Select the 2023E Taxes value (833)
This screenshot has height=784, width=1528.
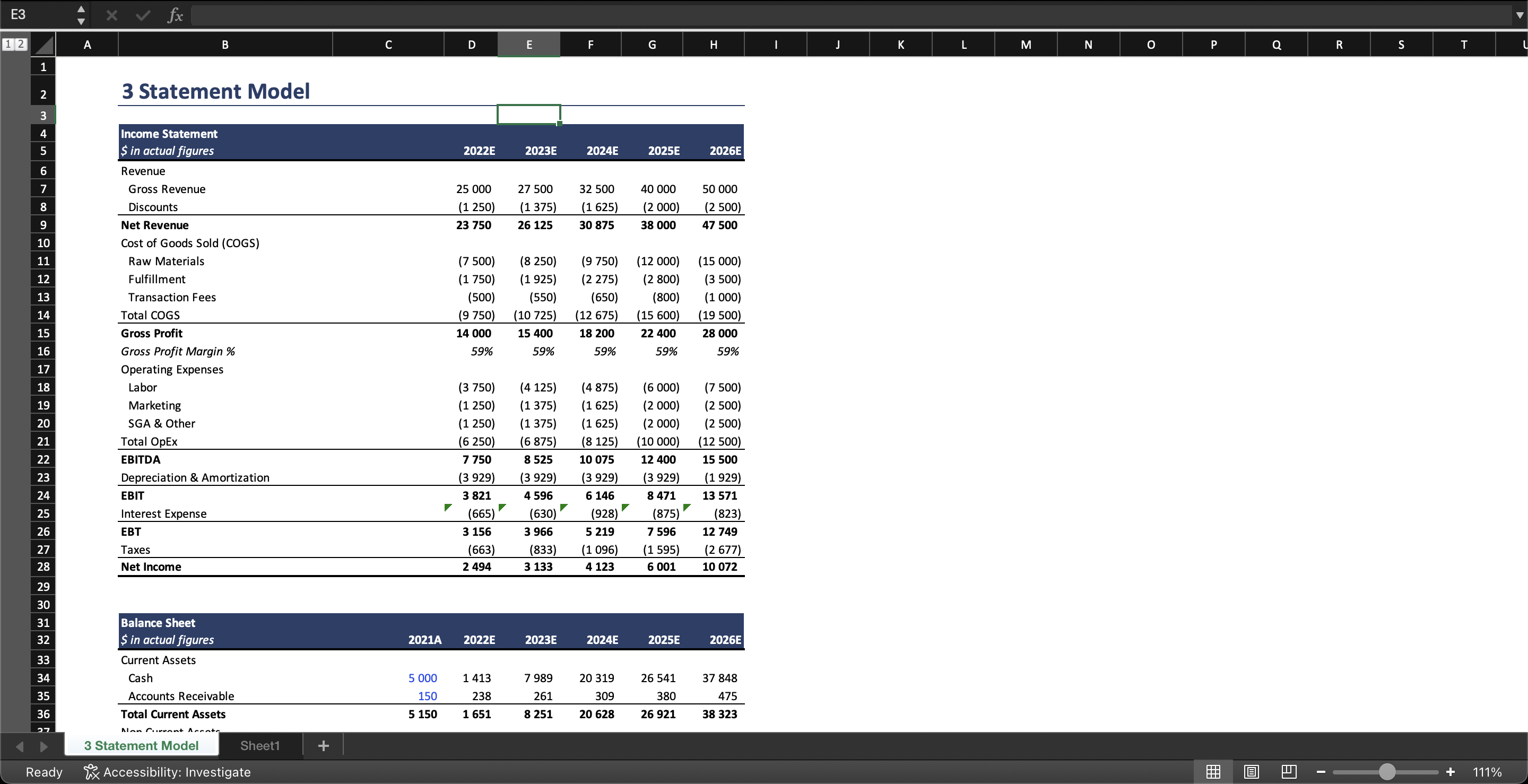(x=543, y=550)
